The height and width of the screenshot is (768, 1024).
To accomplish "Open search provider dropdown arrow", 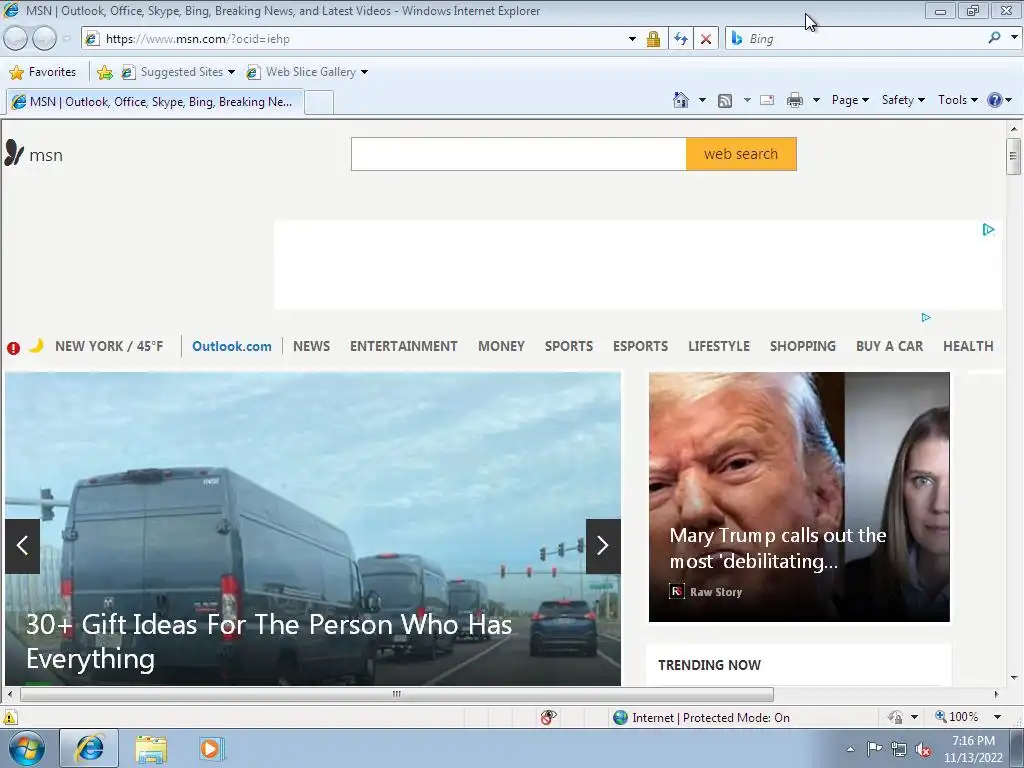I will pos(1014,38).
